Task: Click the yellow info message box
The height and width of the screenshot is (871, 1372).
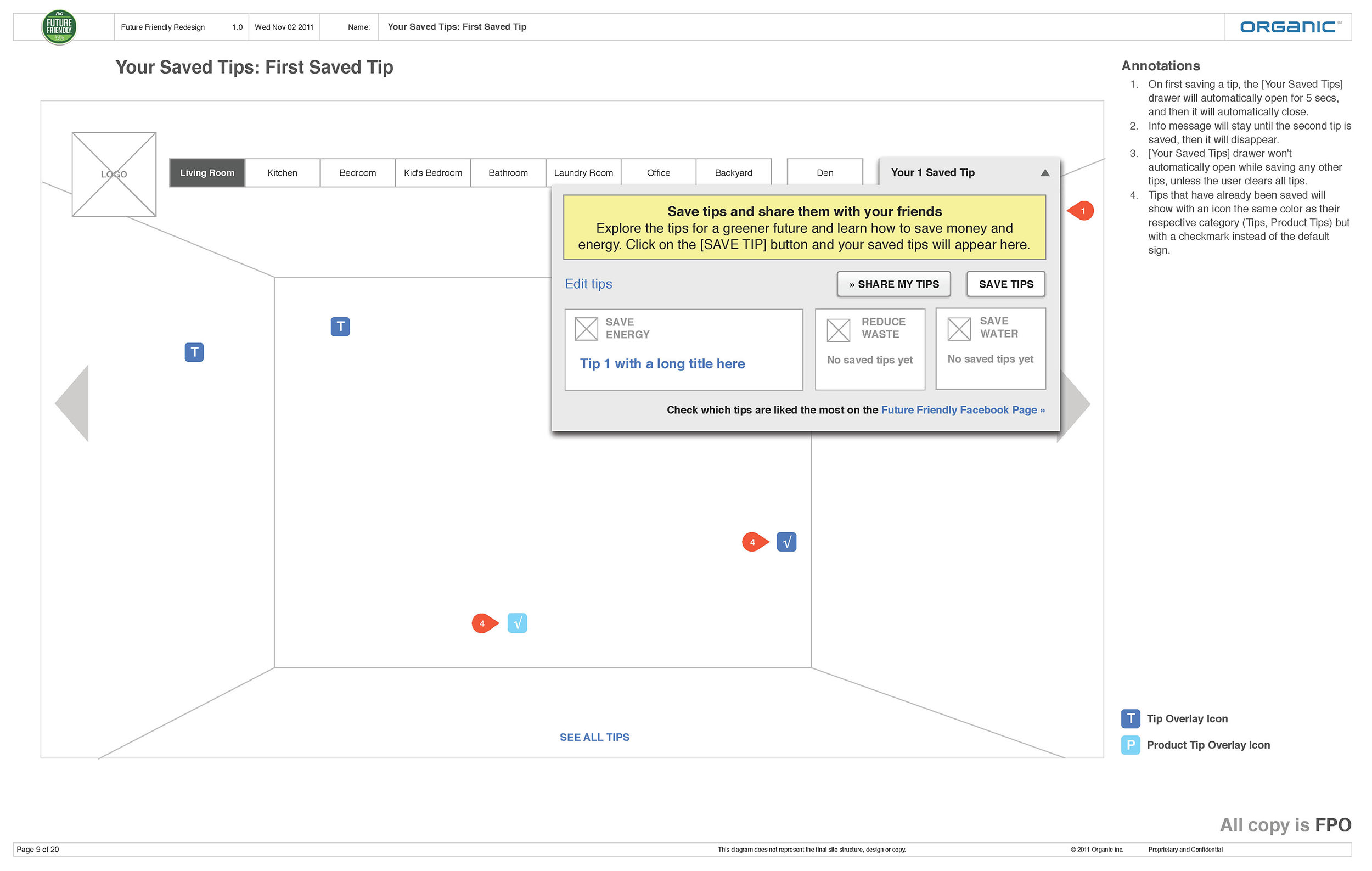Action: [x=804, y=227]
